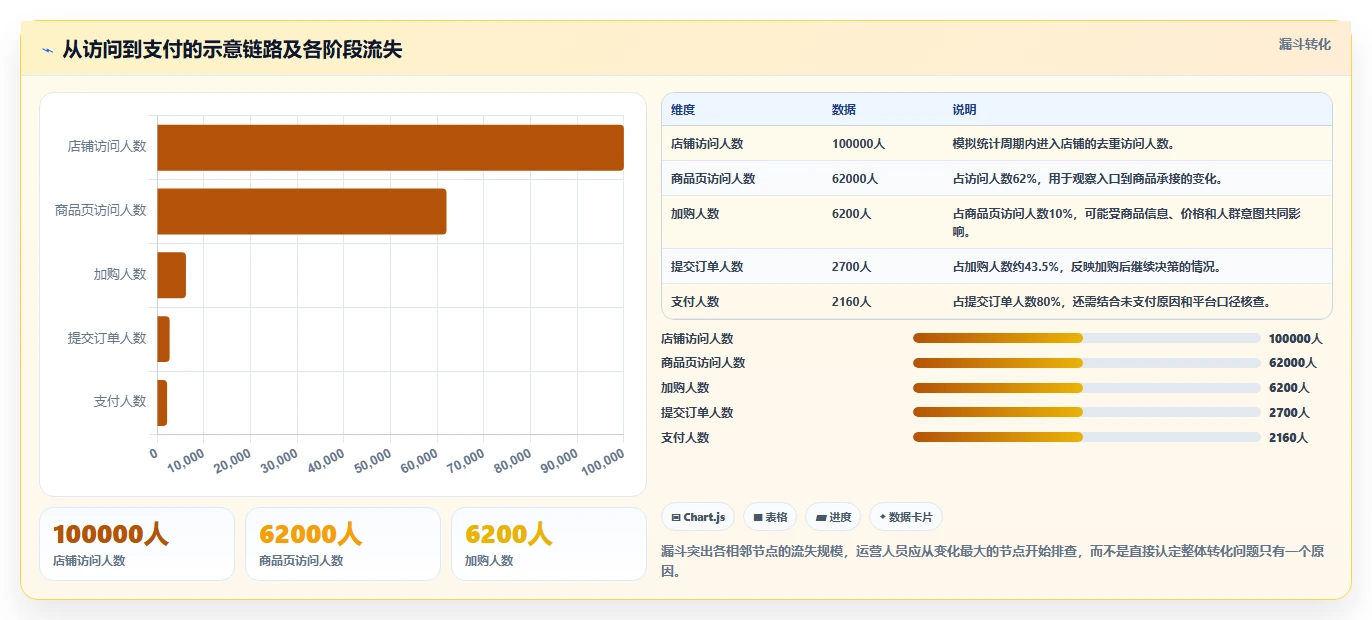Click the 提交订单人数 label on the chart axis
Screen dimensions: 1372x620
tap(107, 338)
